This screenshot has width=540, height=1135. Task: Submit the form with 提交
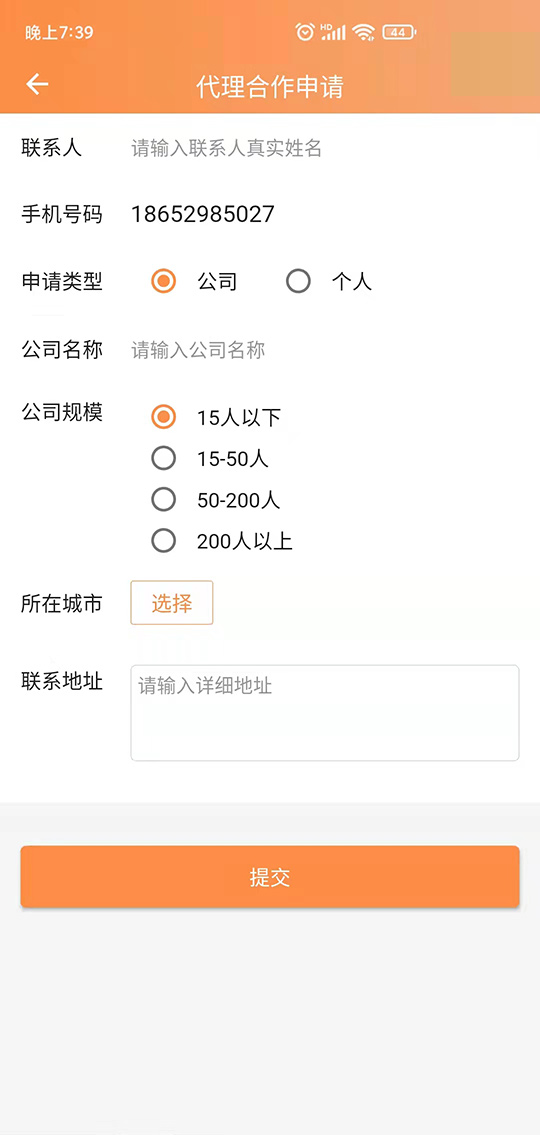270,877
